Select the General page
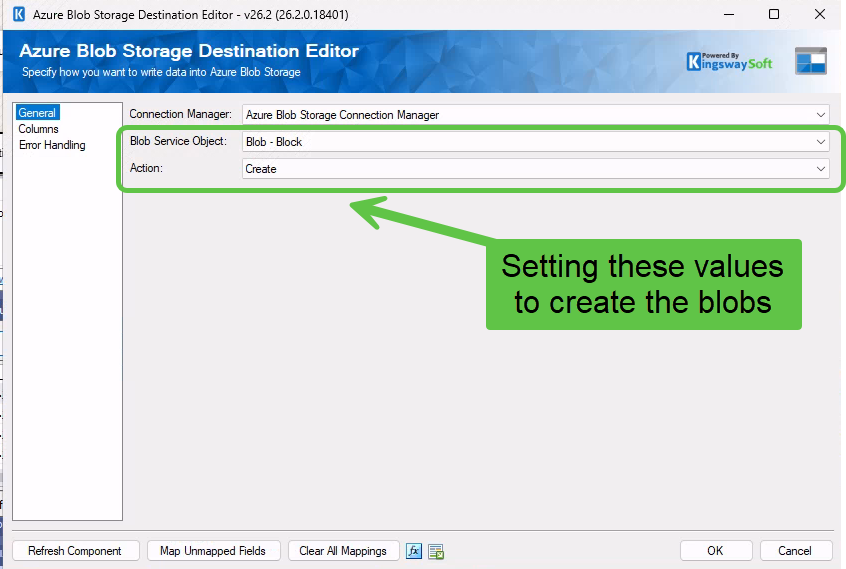Image resolution: width=846 pixels, height=569 pixels. click(37, 113)
